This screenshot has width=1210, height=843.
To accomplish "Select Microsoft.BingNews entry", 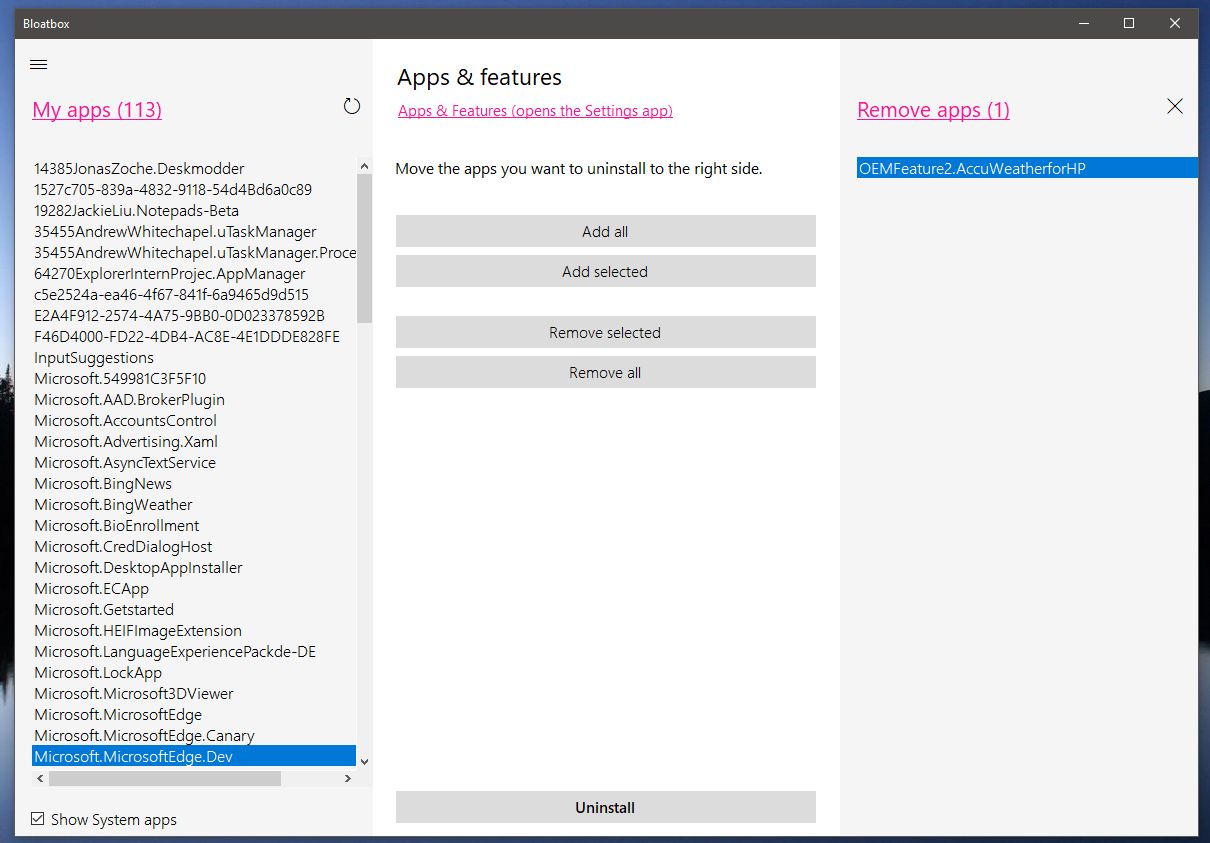I will point(194,483).
